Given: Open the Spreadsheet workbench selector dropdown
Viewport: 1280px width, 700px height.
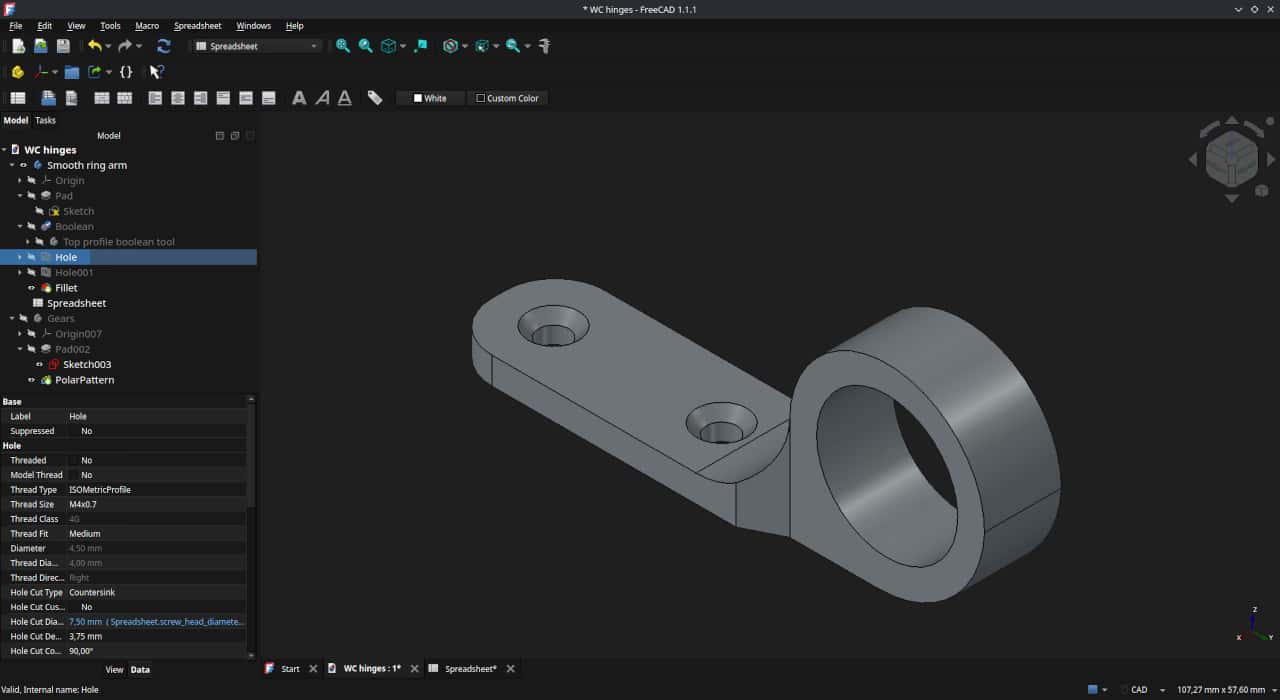Looking at the screenshot, I should coord(258,46).
